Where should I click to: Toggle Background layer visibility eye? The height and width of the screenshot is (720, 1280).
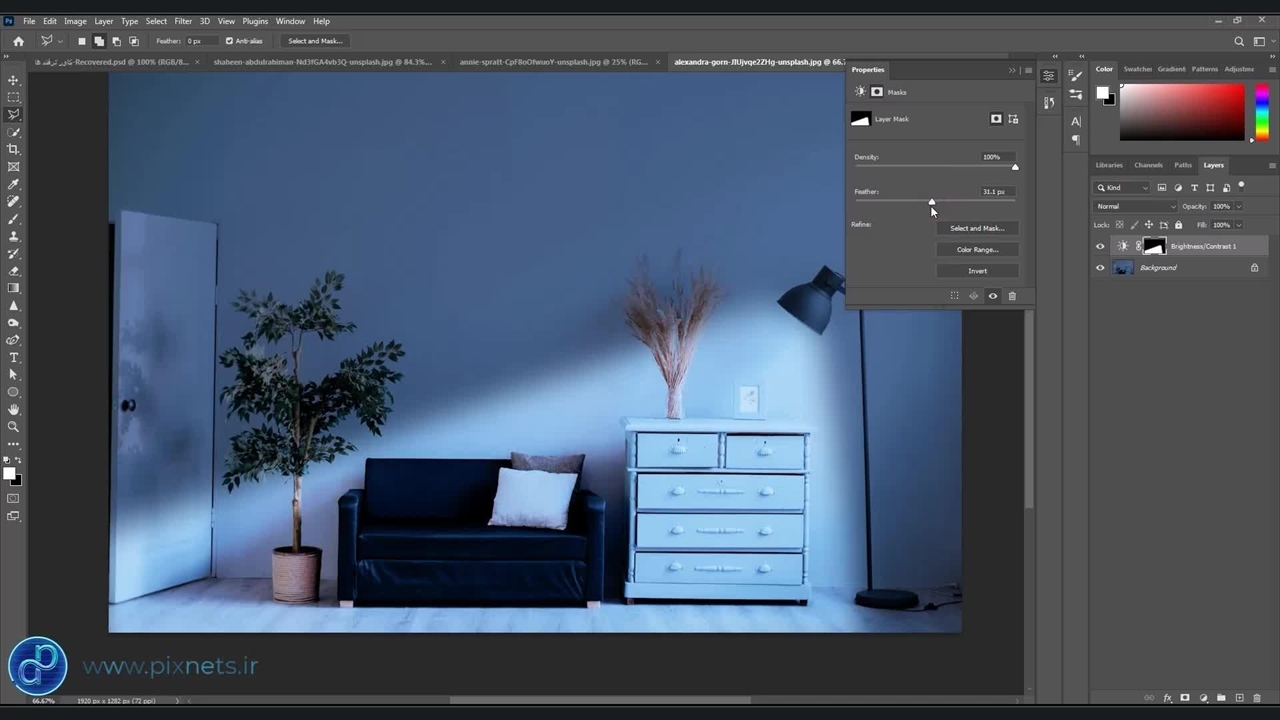[x=1100, y=268]
